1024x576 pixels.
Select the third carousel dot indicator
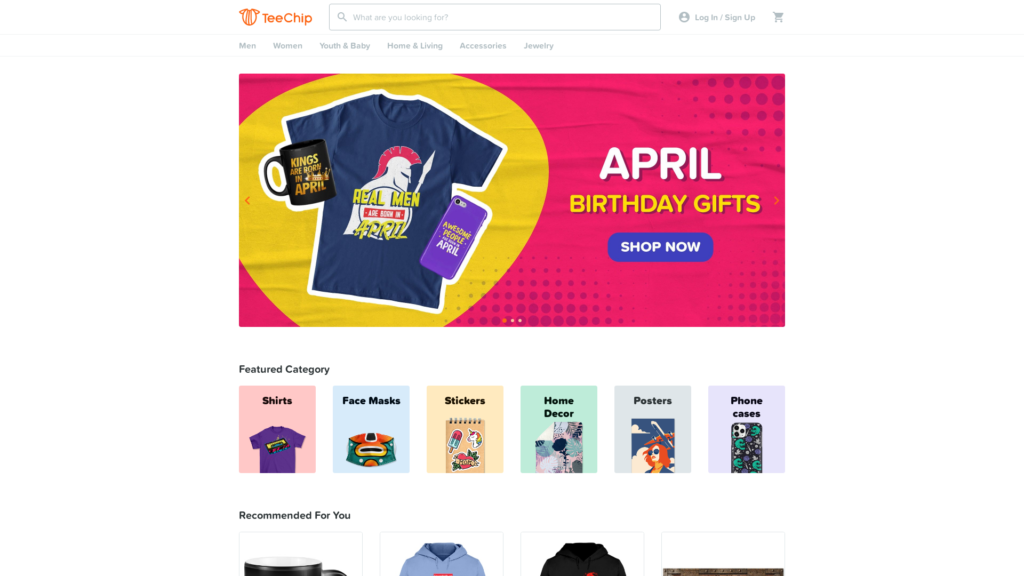coord(520,321)
